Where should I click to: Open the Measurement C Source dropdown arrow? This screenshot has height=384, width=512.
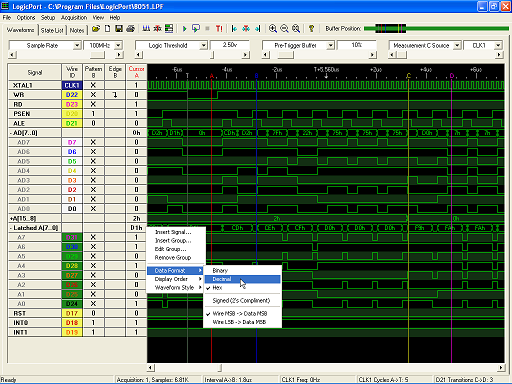tap(457, 45)
